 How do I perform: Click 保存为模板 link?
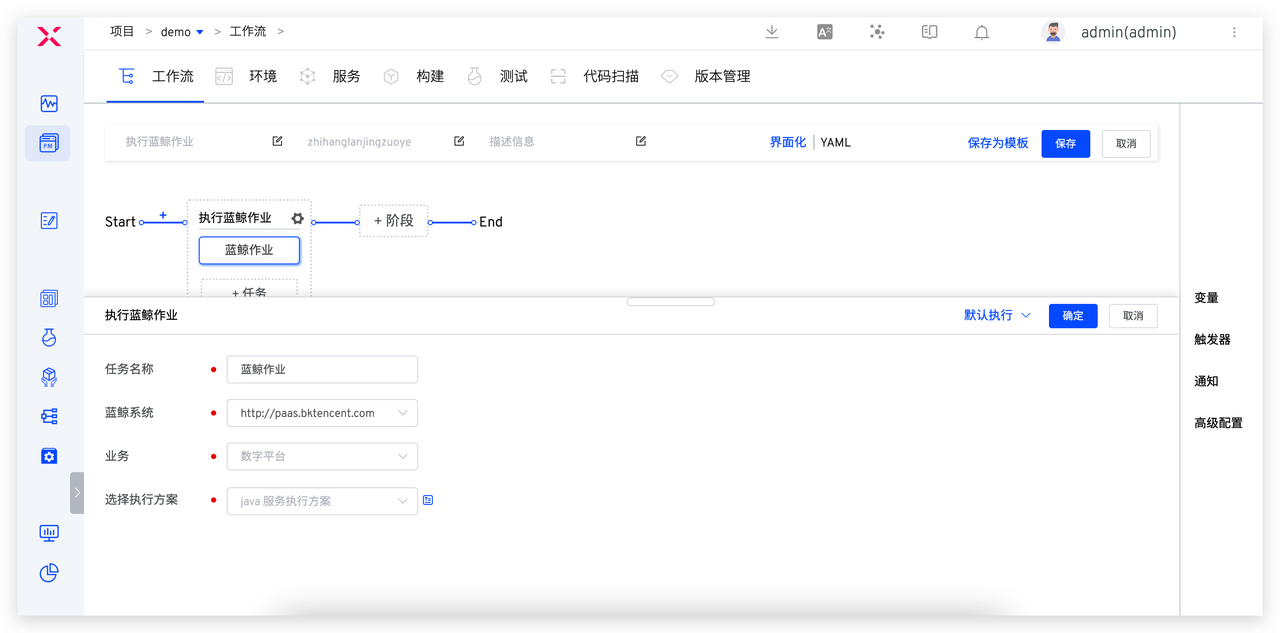click(998, 143)
